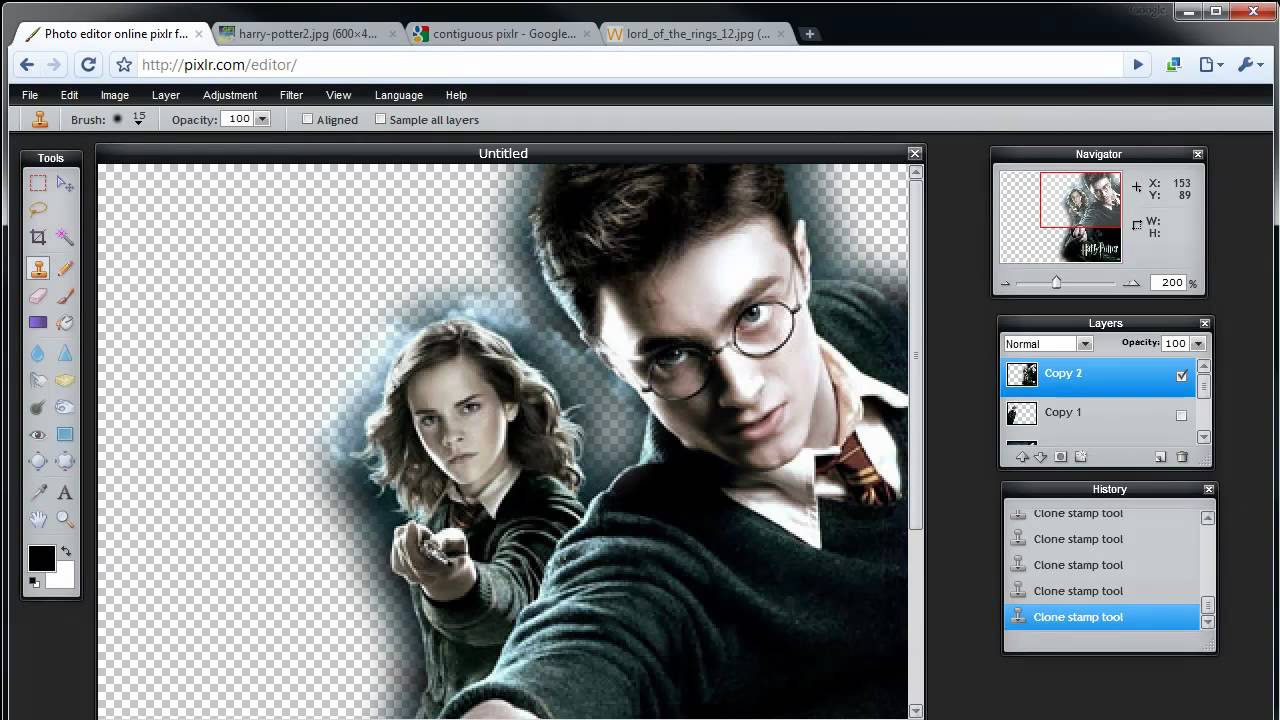Select the Bloat tool
Image resolution: width=1280 pixels, height=720 pixels.
(x=38, y=461)
